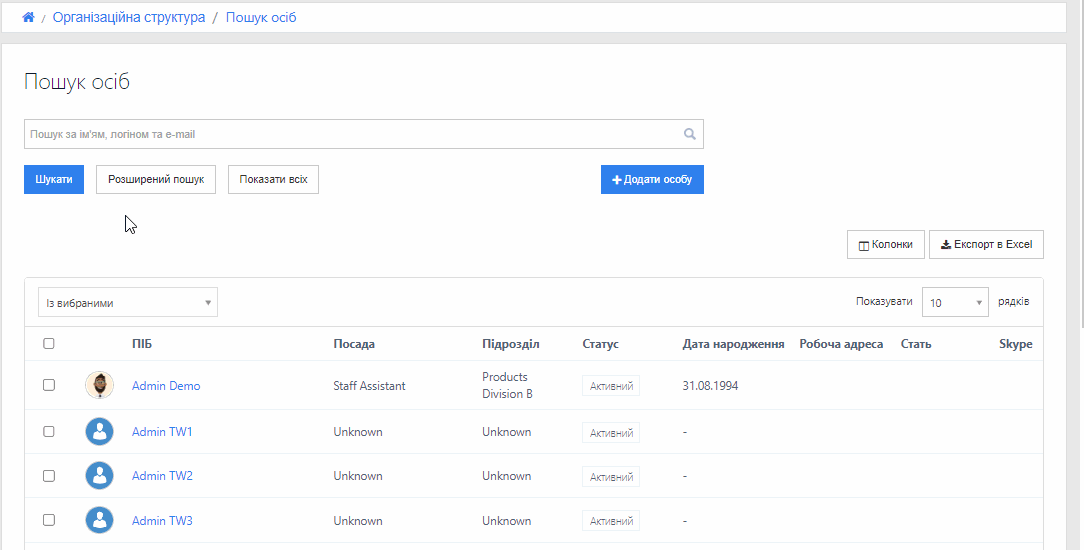Click the magnifier icon in search field
1084x550 pixels.
pyautogui.click(x=689, y=134)
